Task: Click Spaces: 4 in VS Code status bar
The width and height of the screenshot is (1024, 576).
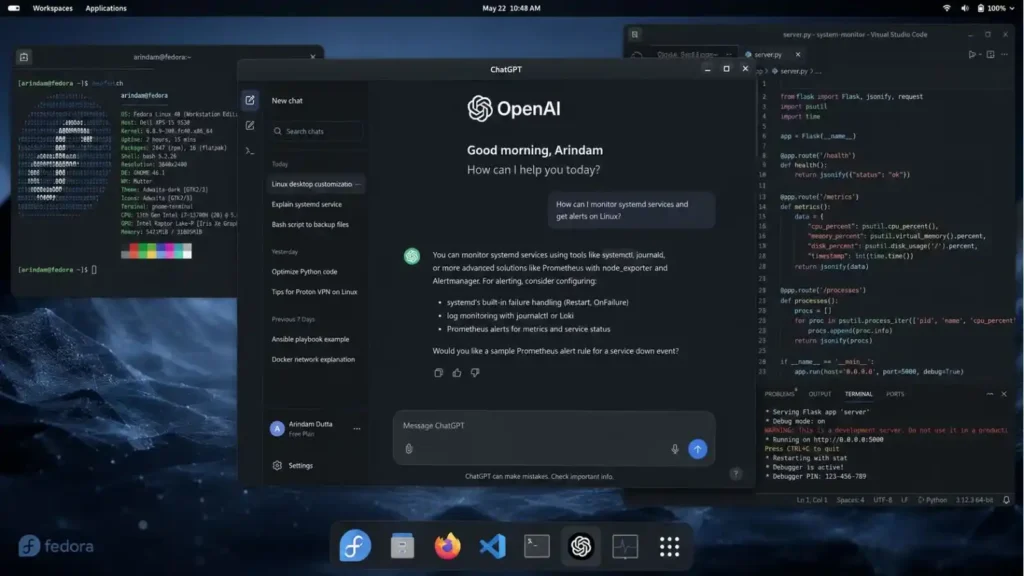Action: 850,500
